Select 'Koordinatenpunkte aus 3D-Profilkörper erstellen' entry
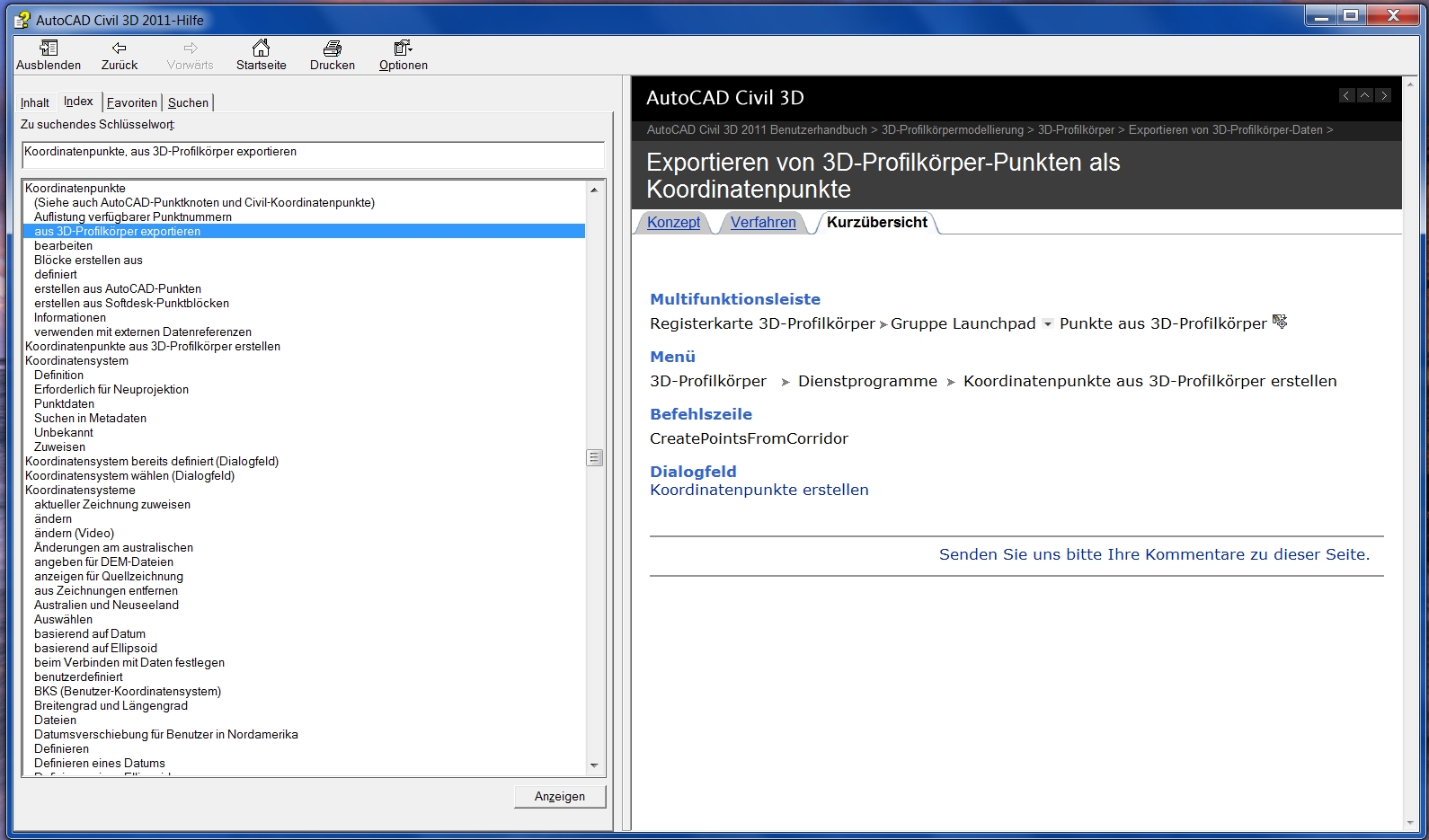The image size is (1429, 840). coord(153,346)
